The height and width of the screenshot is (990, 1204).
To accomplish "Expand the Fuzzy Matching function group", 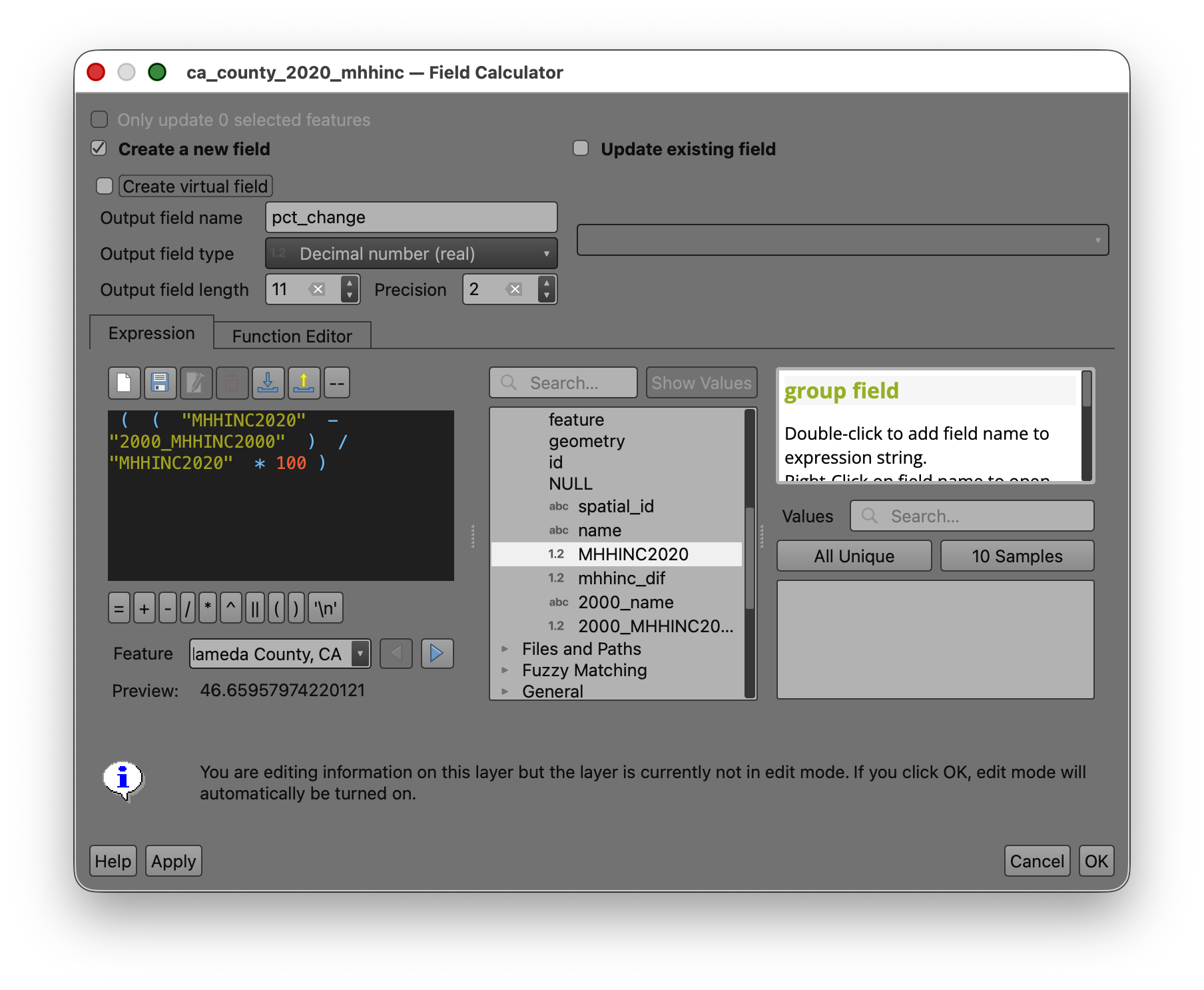I will pyautogui.click(x=505, y=670).
